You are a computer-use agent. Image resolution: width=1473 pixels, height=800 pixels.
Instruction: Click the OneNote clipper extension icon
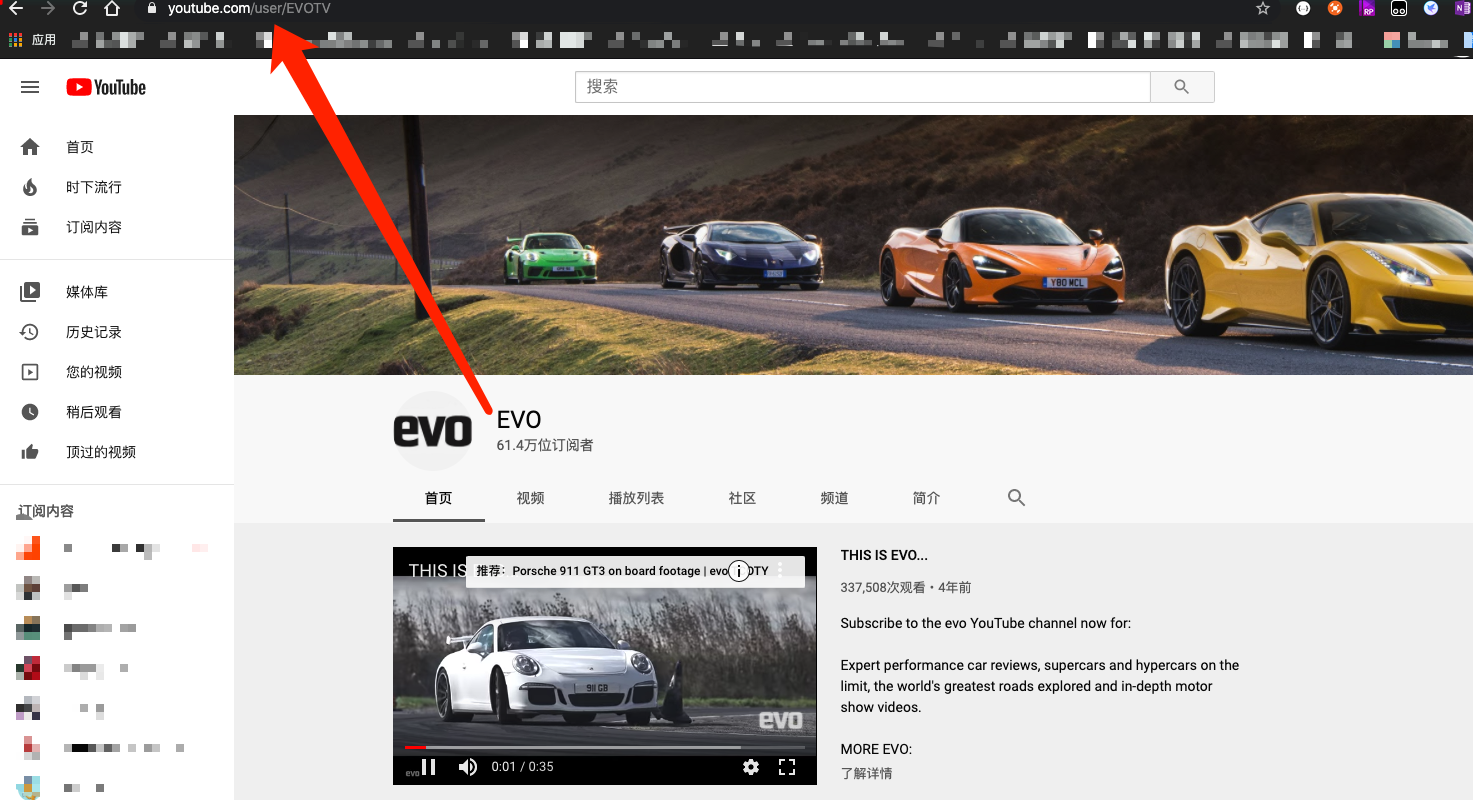point(1463,9)
